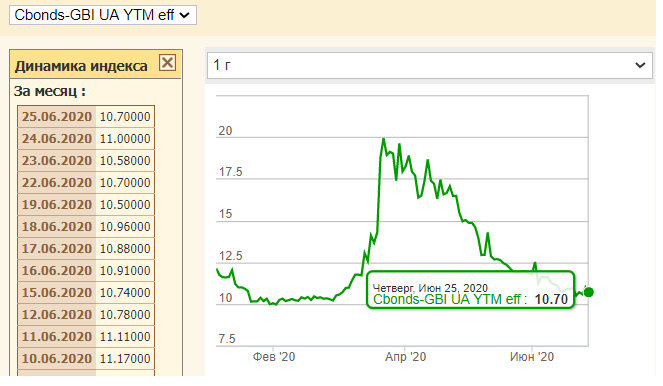The image size is (663, 386).
Task: Click the 'Апр '20' axis label
Action: pyautogui.click(x=405, y=357)
